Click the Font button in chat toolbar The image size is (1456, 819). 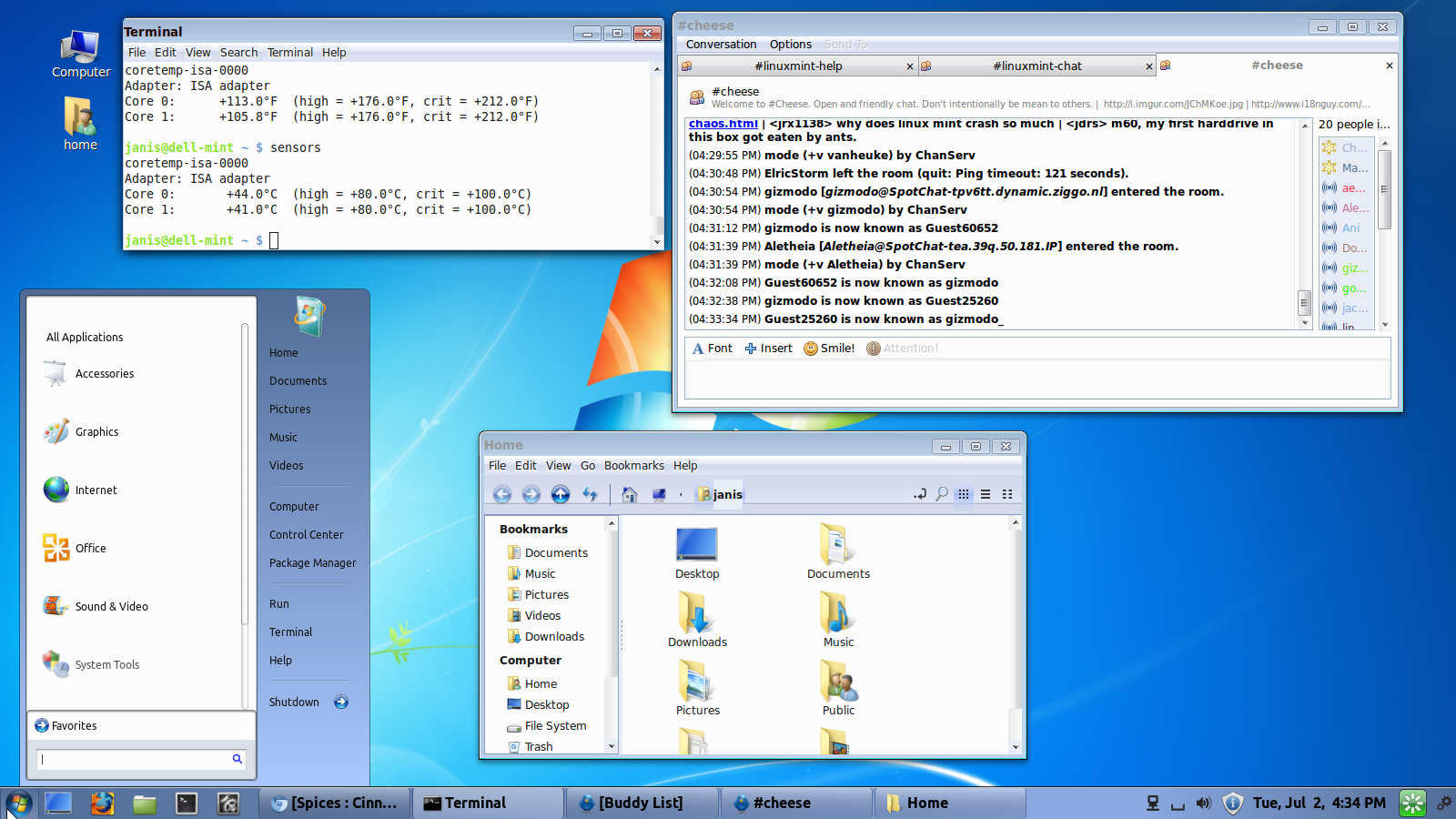click(x=712, y=348)
